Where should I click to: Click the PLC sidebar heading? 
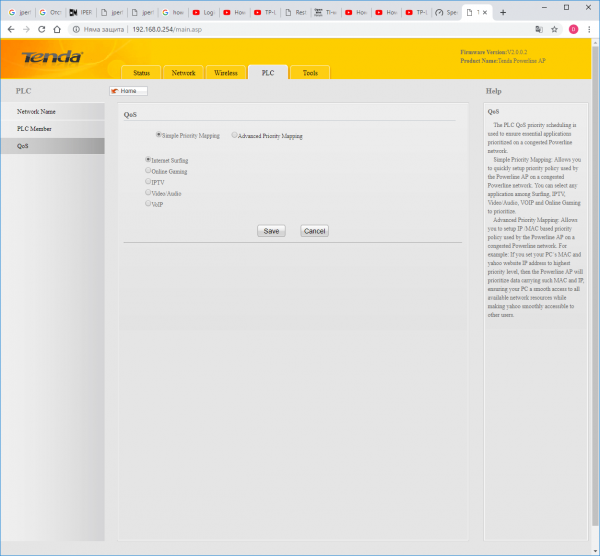tap(23, 91)
